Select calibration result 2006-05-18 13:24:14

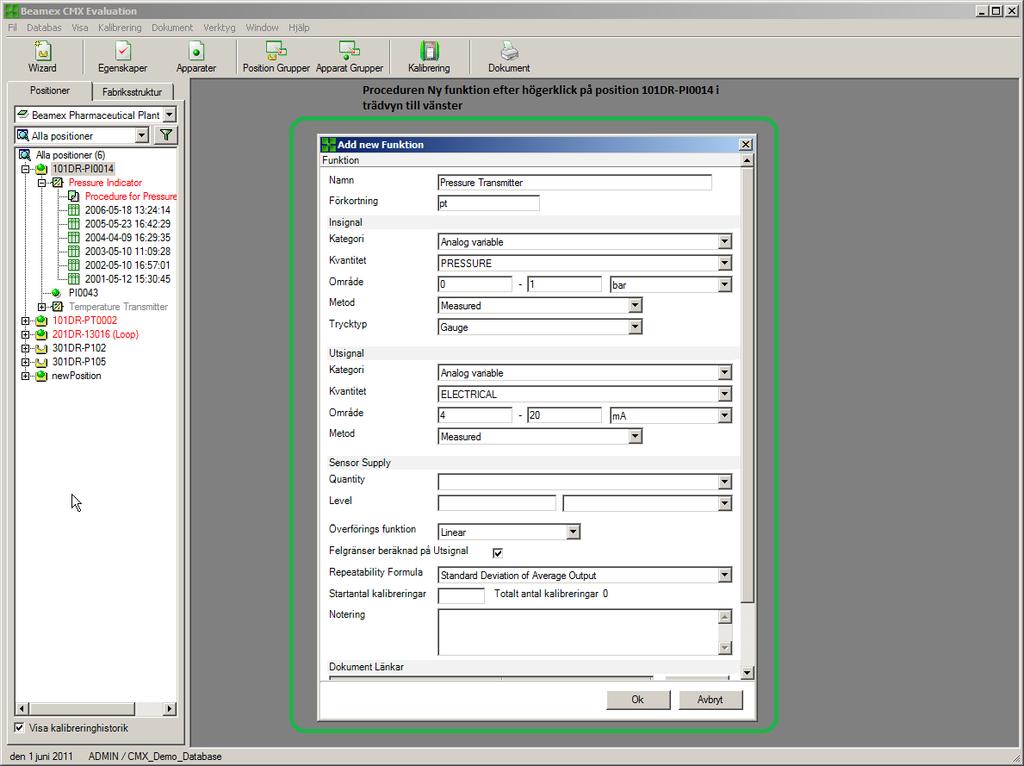pyautogui.click(x=127, y=210)
